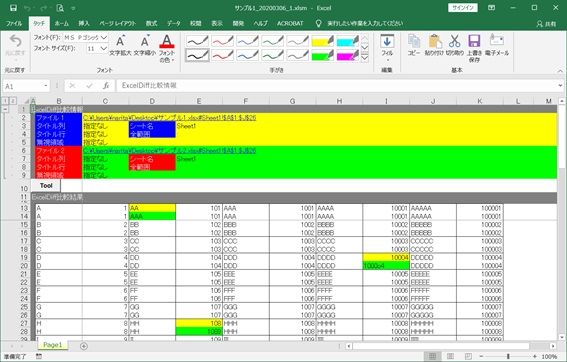Image resolution: width=567 pixels, height=362 pixels.
Task: Select the scissors 切り取り cut icon
Action: (x=455, y=46)
